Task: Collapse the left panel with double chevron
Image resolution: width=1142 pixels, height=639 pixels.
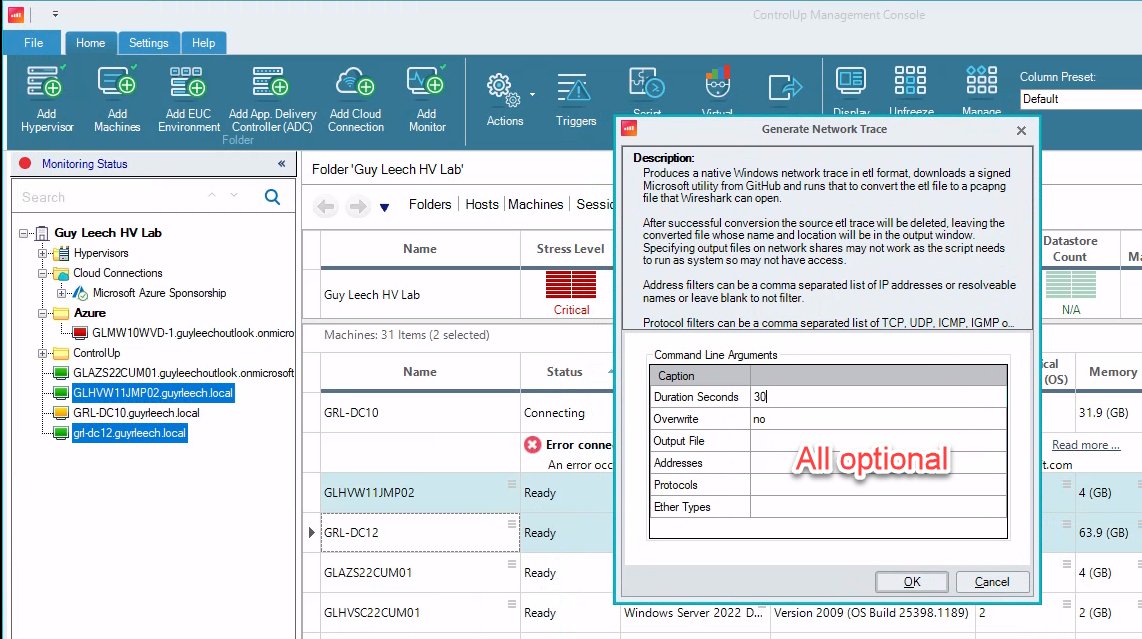Action: coord(281,164)
